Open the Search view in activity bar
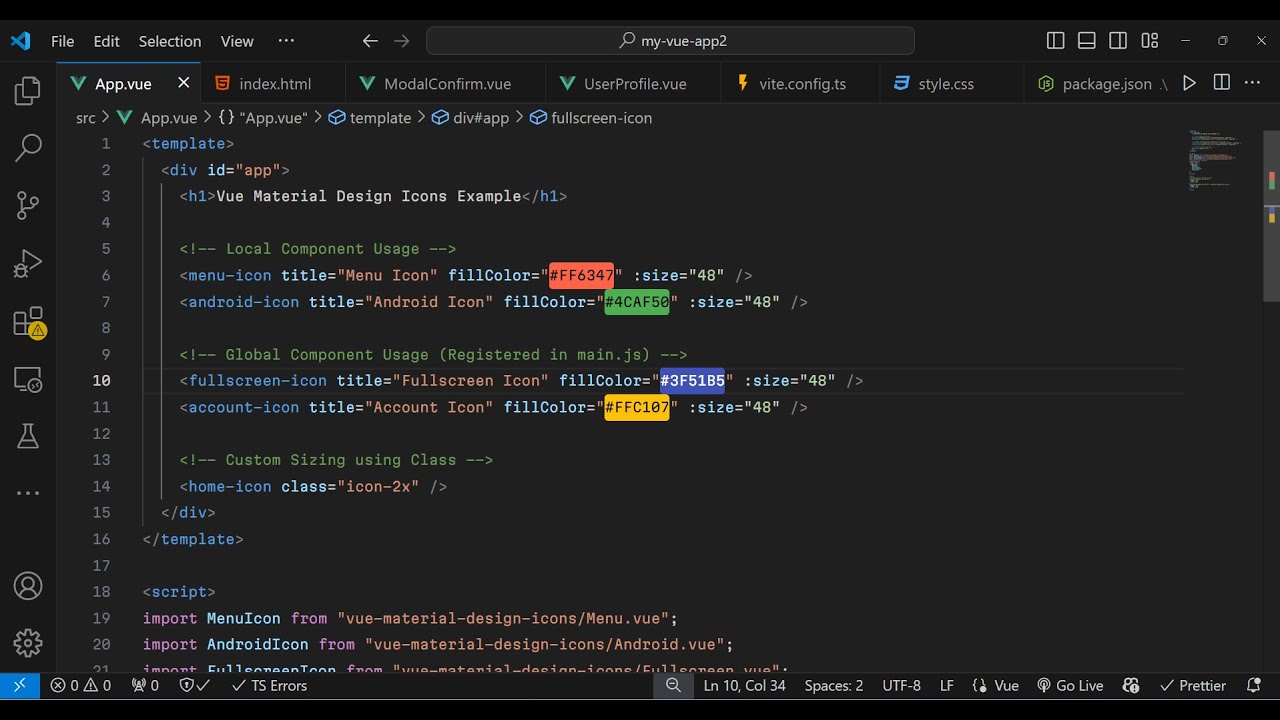This screenshot has width=1280, height=720. click(28, 148)
